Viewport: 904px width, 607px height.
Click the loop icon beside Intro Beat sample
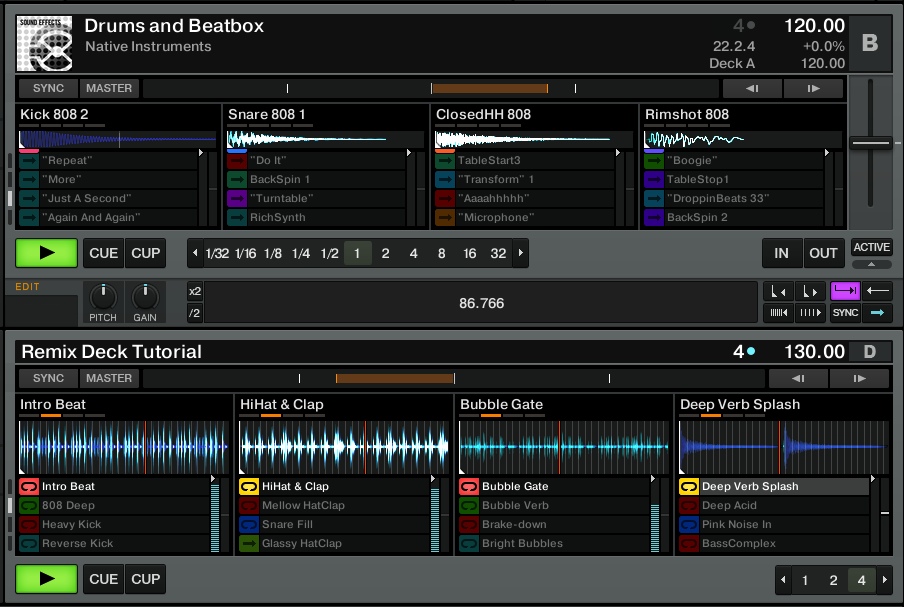coord(29,487)
